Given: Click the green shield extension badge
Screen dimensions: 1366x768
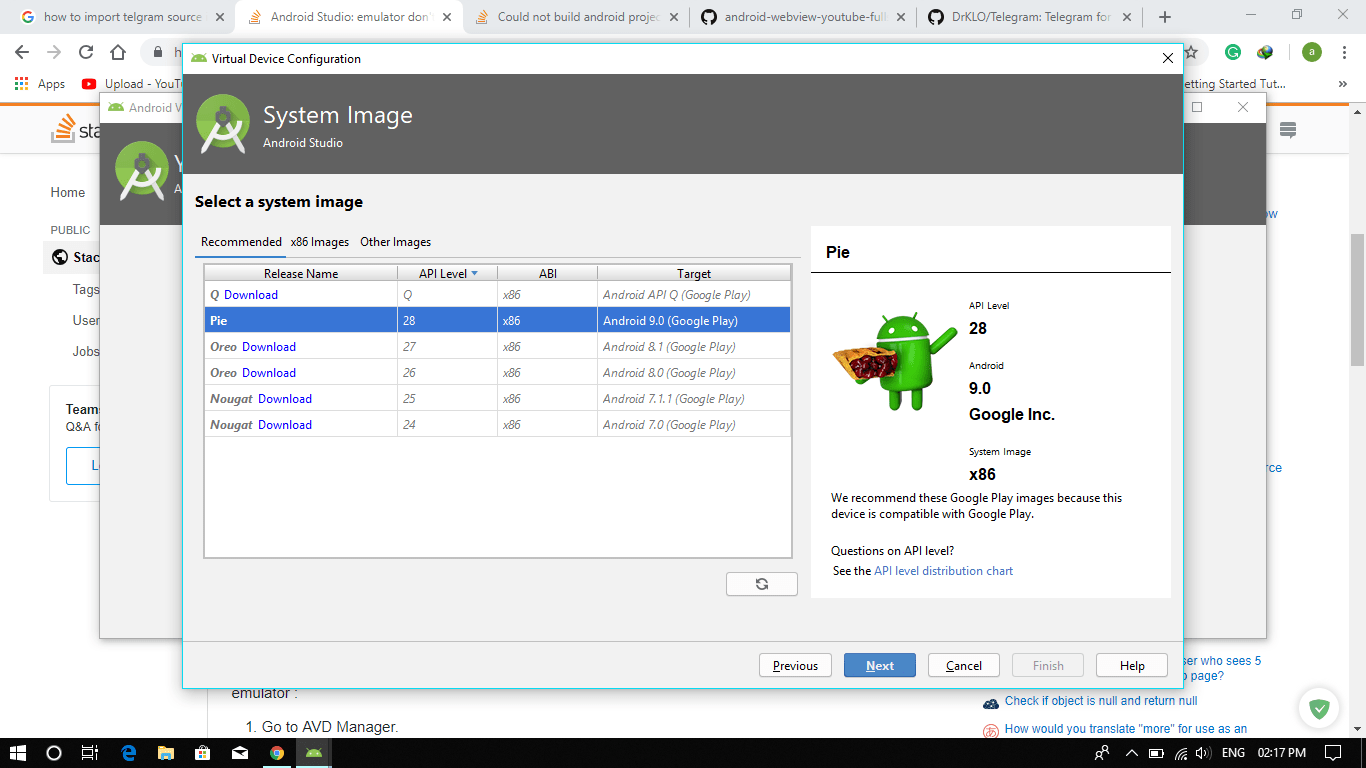Looking at the screenshot, I should coord(1319,709).
